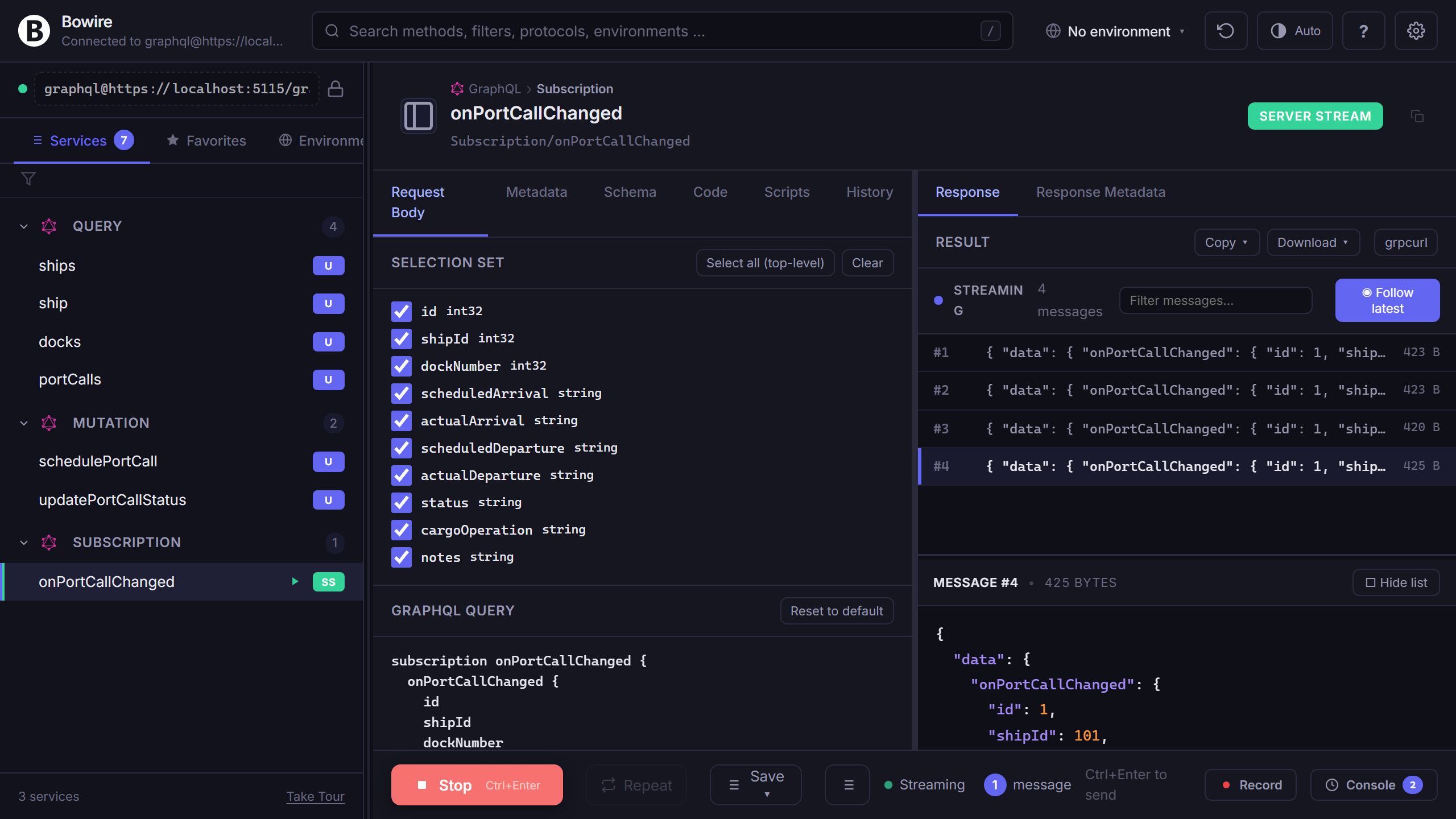Viewport: 1456px width, 819px height.
Task: Click the U badge next to ship
Action: click(x=328, y=303)
